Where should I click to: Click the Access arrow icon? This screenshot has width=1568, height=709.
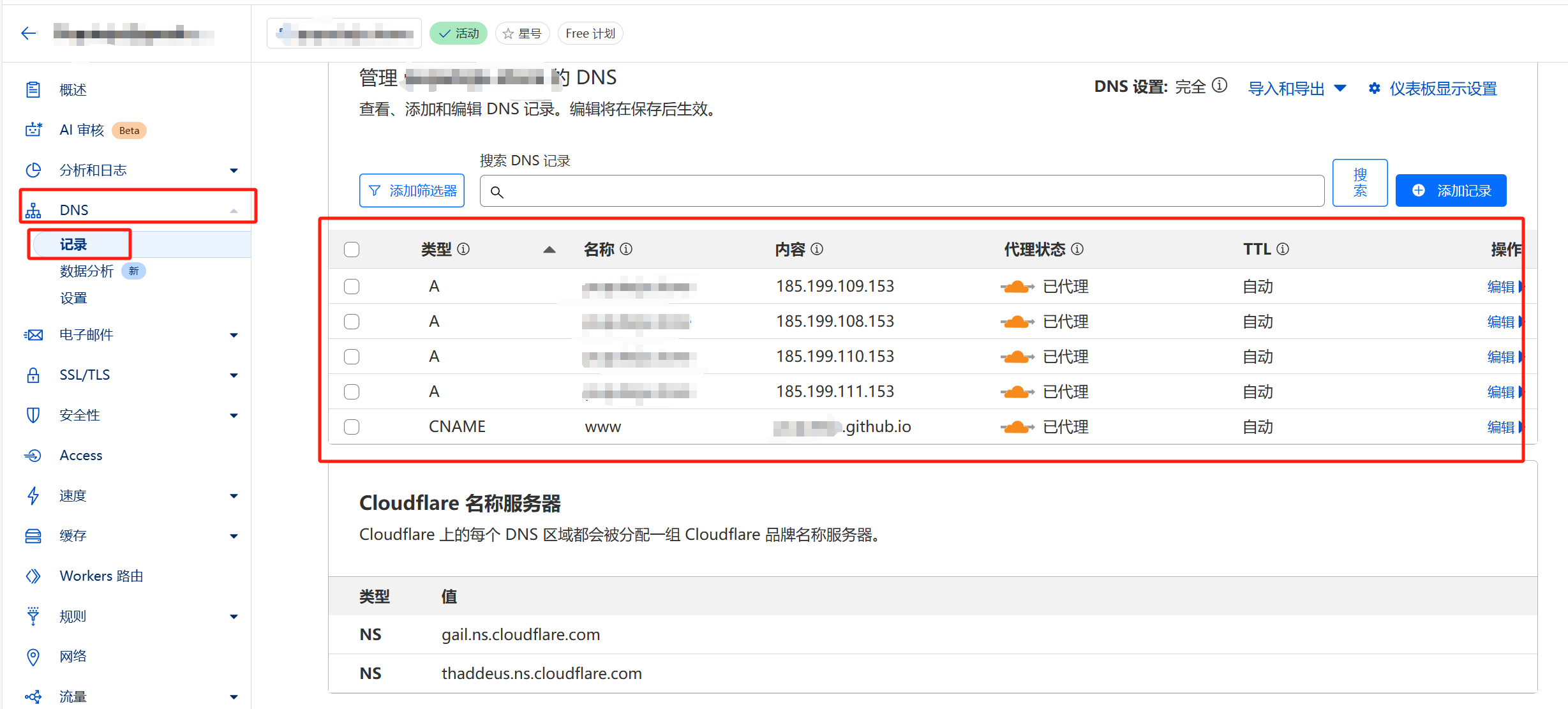point(33,456)
